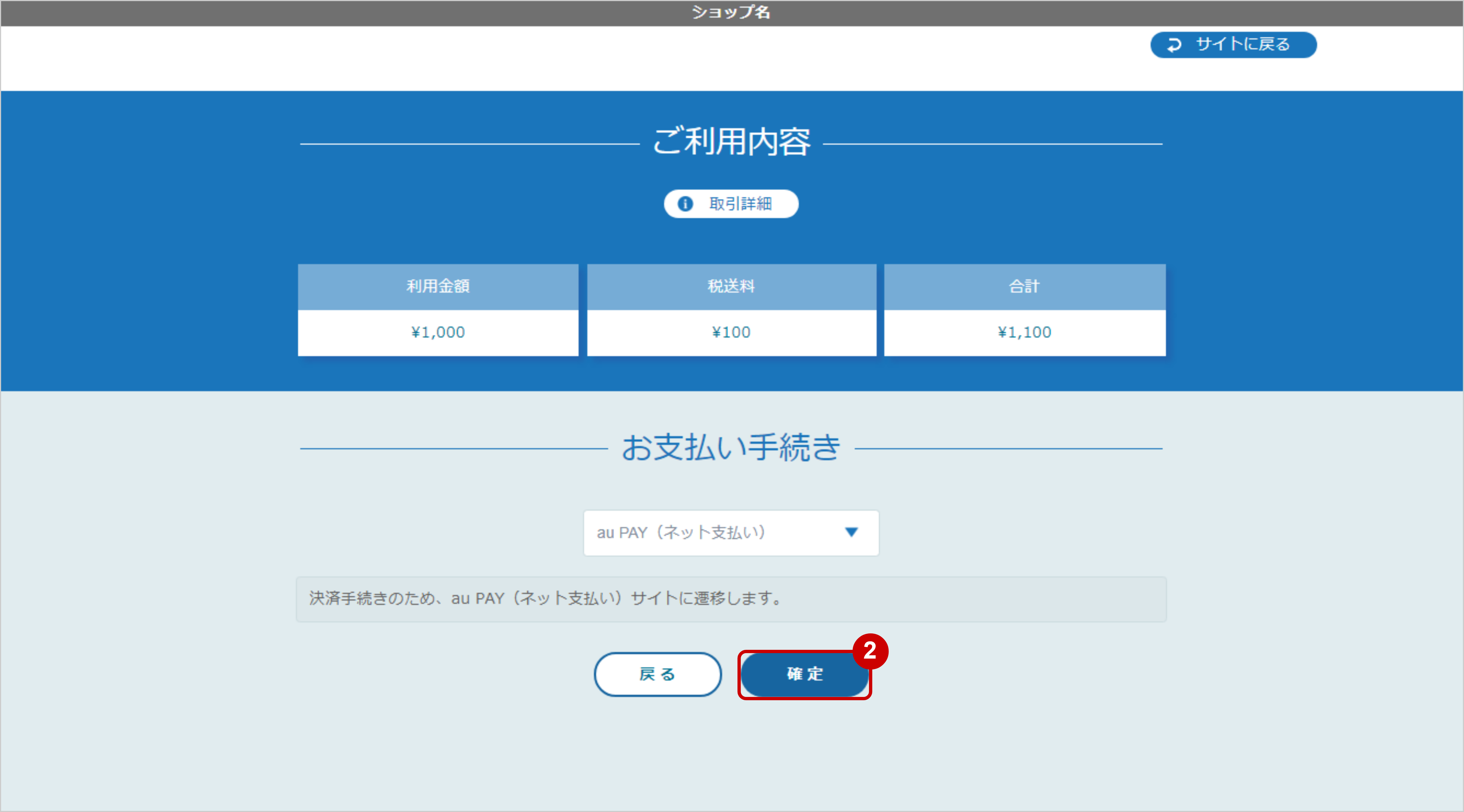This screenshot has width=1464, height=812.
Task: Open the 取引詳細 transaction details popup
Action: (731, 204)
